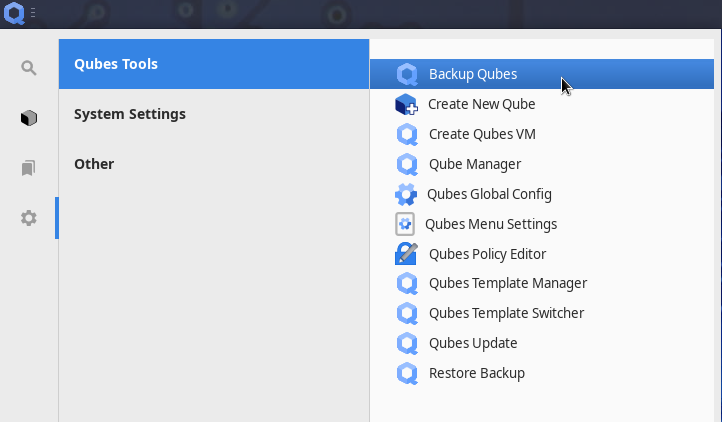The width and height of the screenshot is (722, 422).
Task: Select the qubes cube sidebar icon
Action: [x=29, y=118]
